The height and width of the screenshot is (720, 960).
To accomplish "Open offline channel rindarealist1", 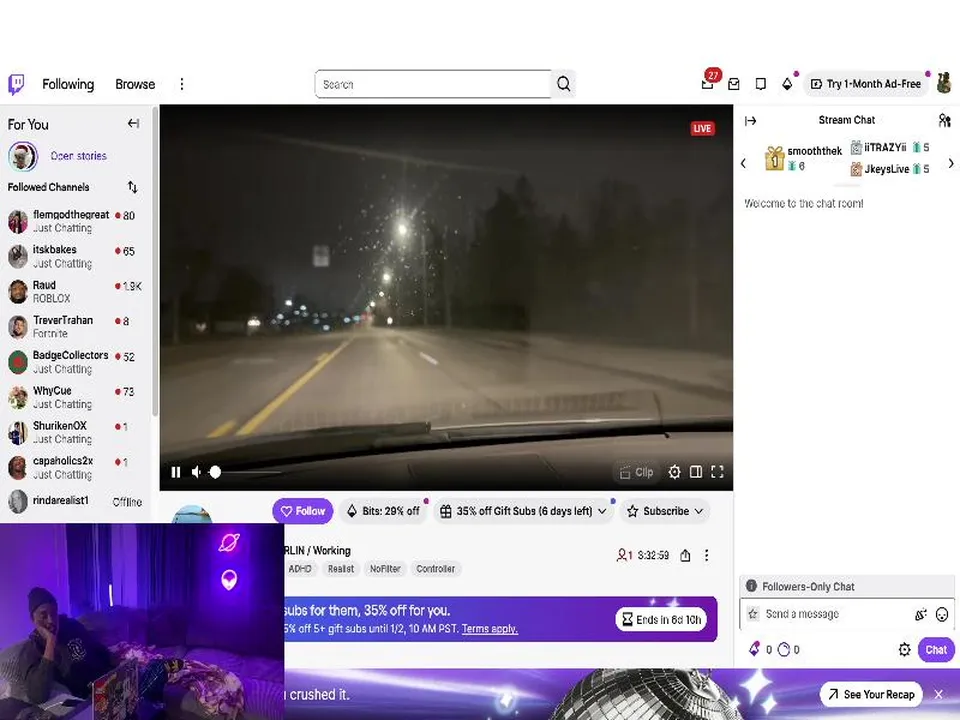I will (x=75, y=501).
